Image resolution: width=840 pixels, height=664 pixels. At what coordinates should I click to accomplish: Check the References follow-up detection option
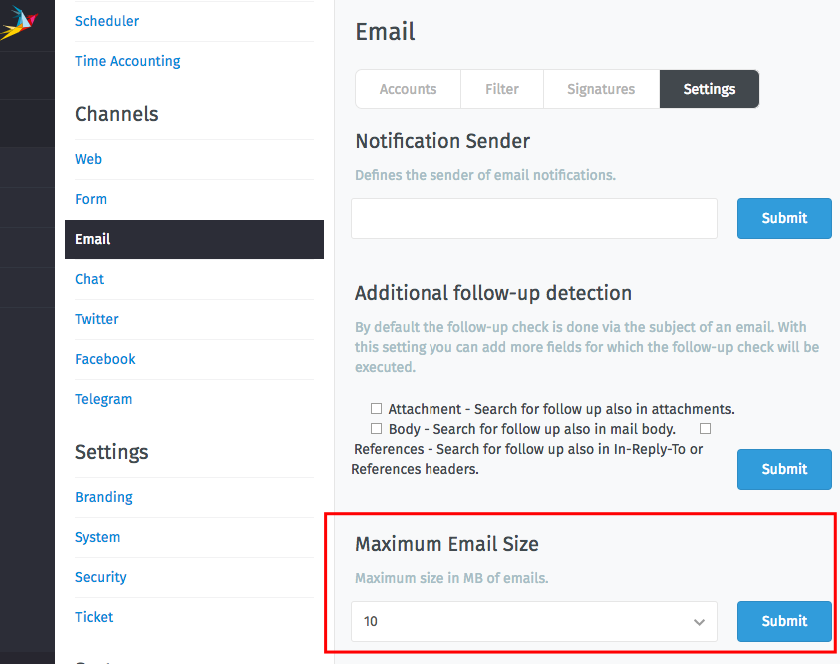705,428
